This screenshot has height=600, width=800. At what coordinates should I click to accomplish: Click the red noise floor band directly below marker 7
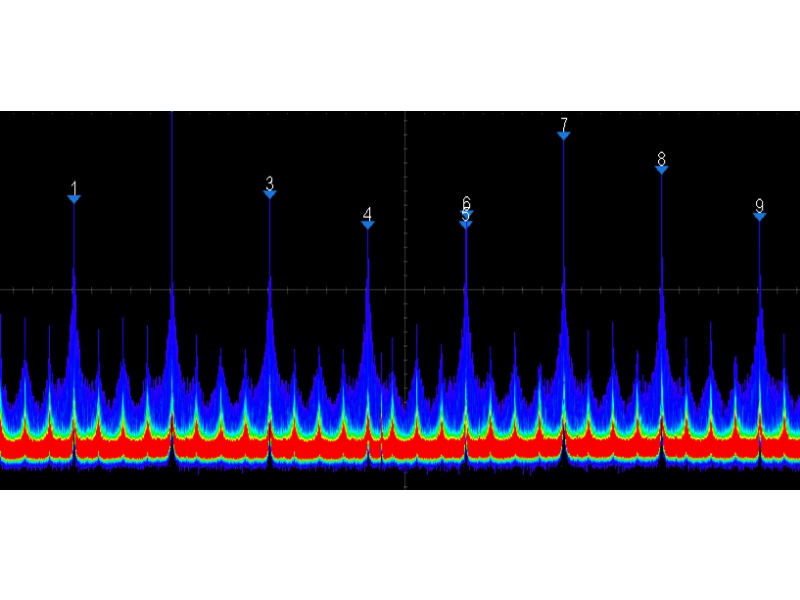564,447
